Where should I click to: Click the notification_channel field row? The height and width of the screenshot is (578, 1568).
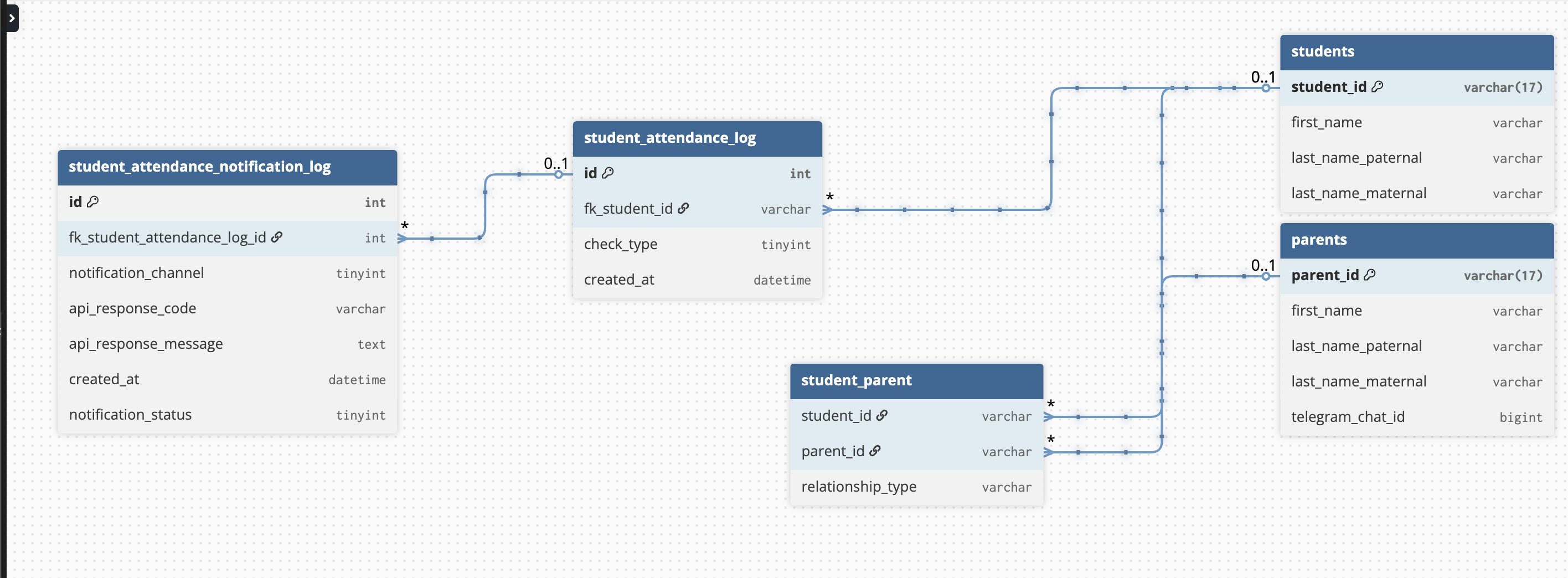(227, 273)
